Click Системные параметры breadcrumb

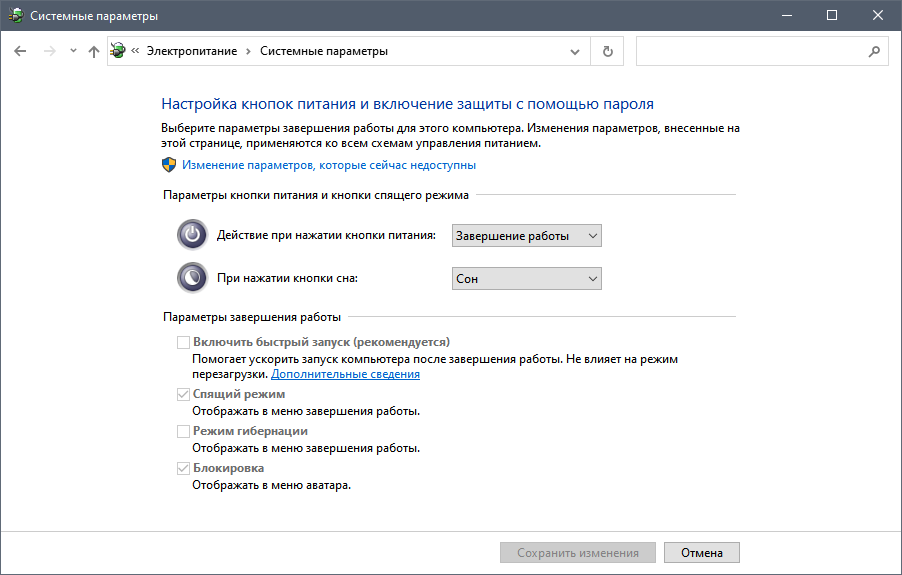tap(324, 51)
